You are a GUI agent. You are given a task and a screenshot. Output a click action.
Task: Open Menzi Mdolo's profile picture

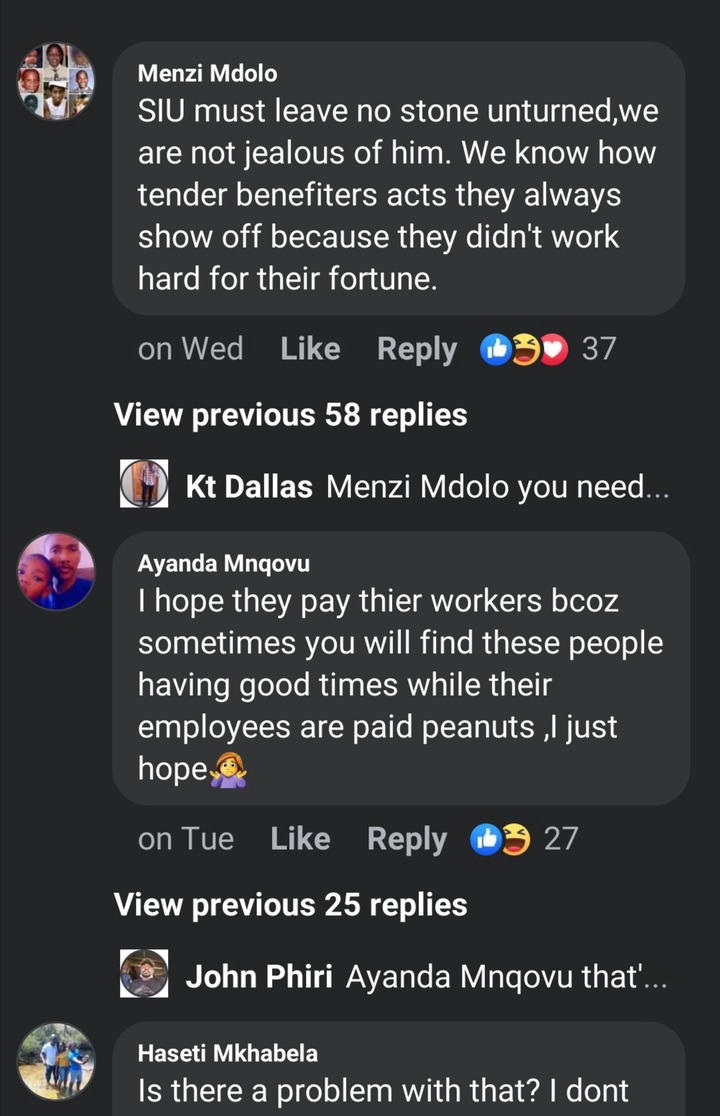coord(55,80)
